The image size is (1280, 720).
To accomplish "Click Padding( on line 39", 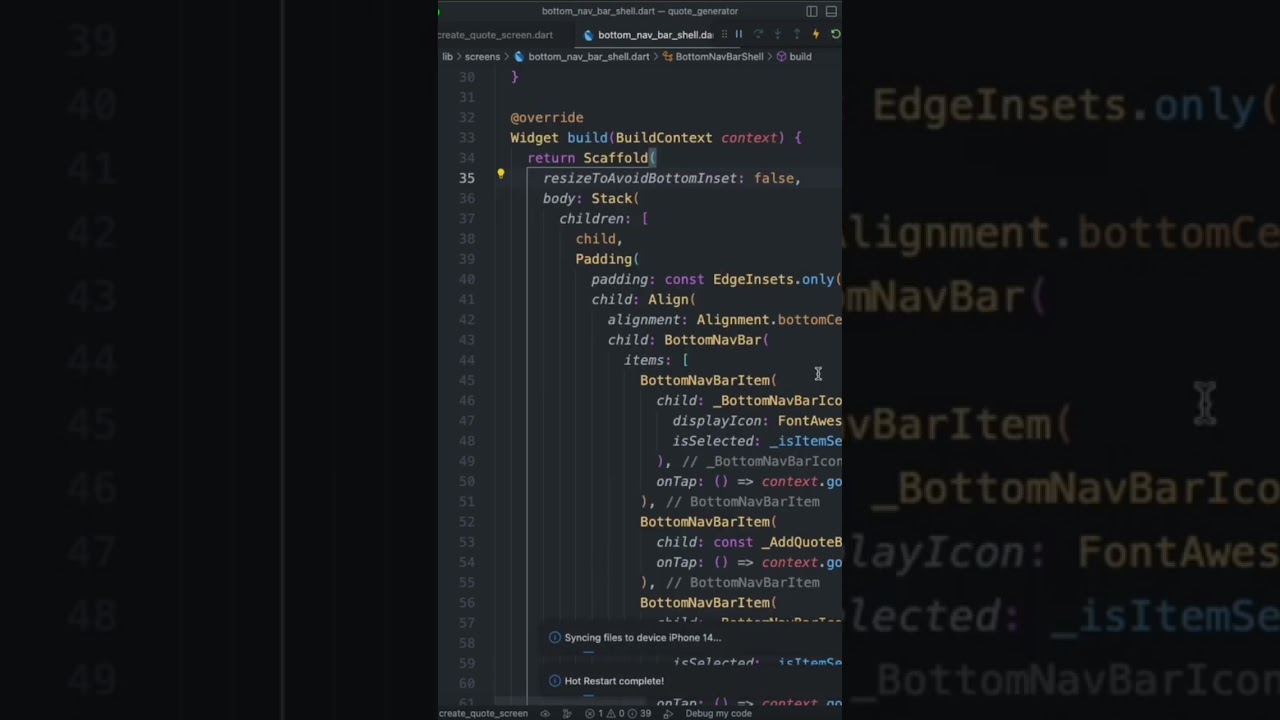I will 607,259.
